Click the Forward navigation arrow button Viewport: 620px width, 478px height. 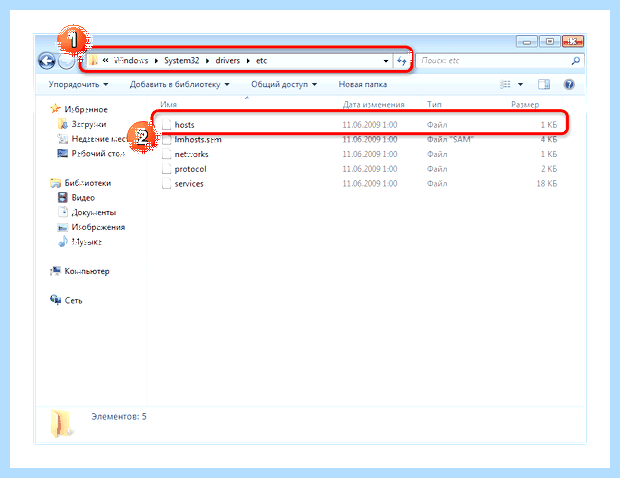coord(66,61)
